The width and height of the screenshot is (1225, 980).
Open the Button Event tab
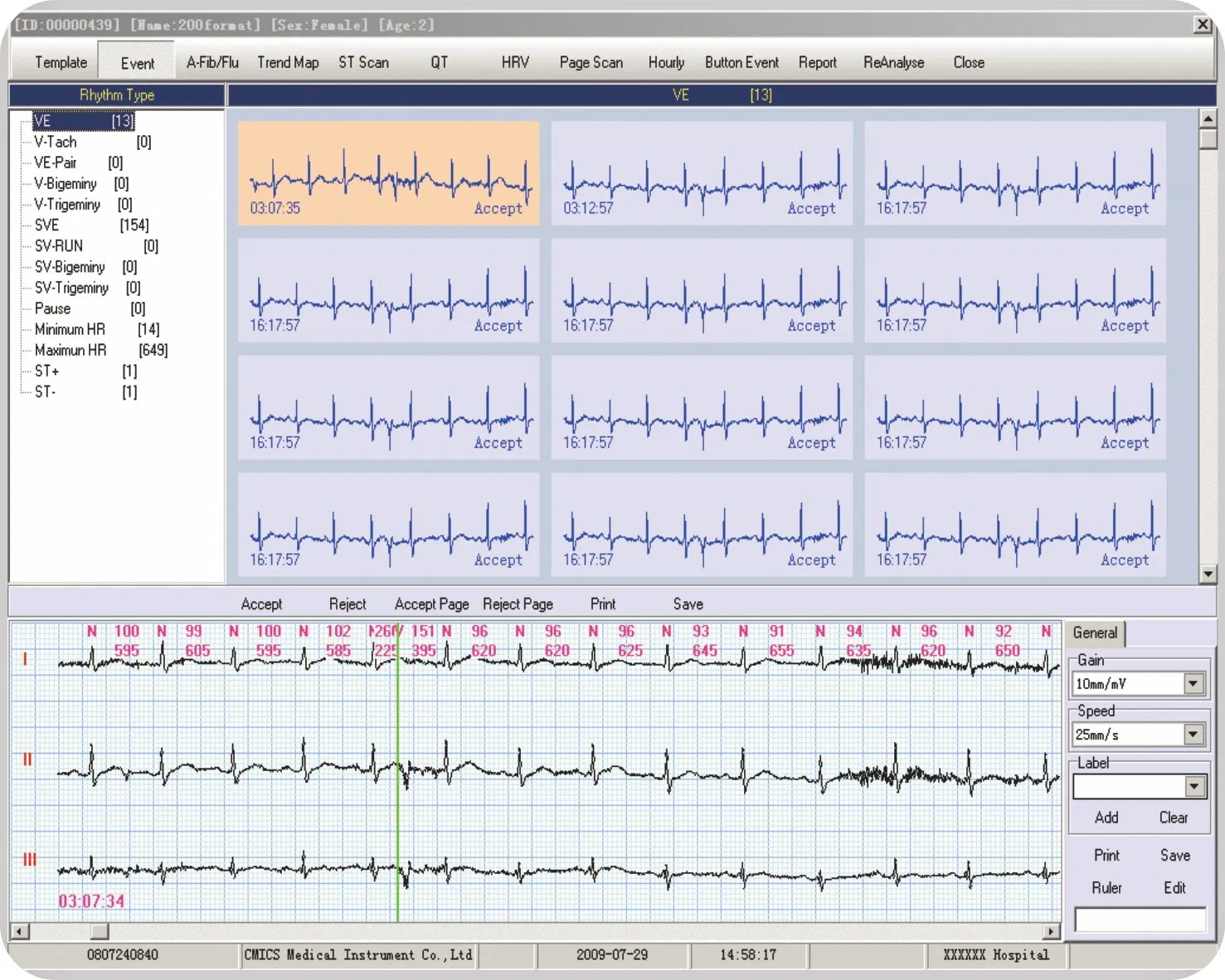pyautogui.click(x=741, y=62)
